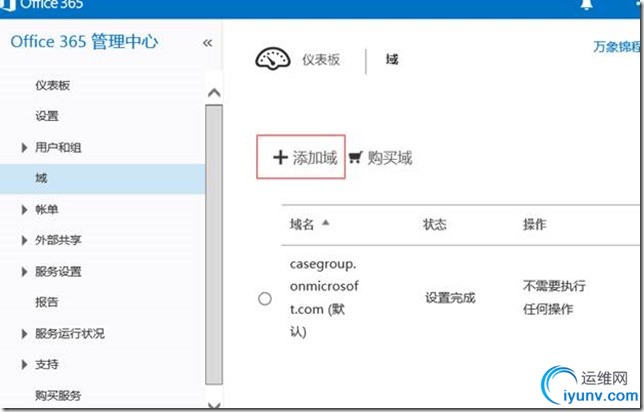Click sidebar scrollbar down arrow
This screenshot has width=644, height=412.
click(214, 405)
